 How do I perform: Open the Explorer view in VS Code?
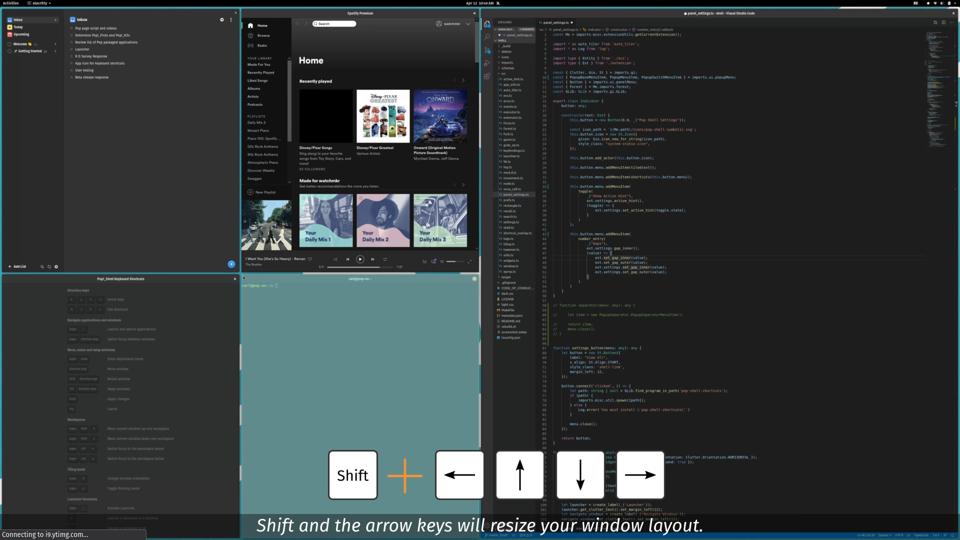tap(487, 24)
